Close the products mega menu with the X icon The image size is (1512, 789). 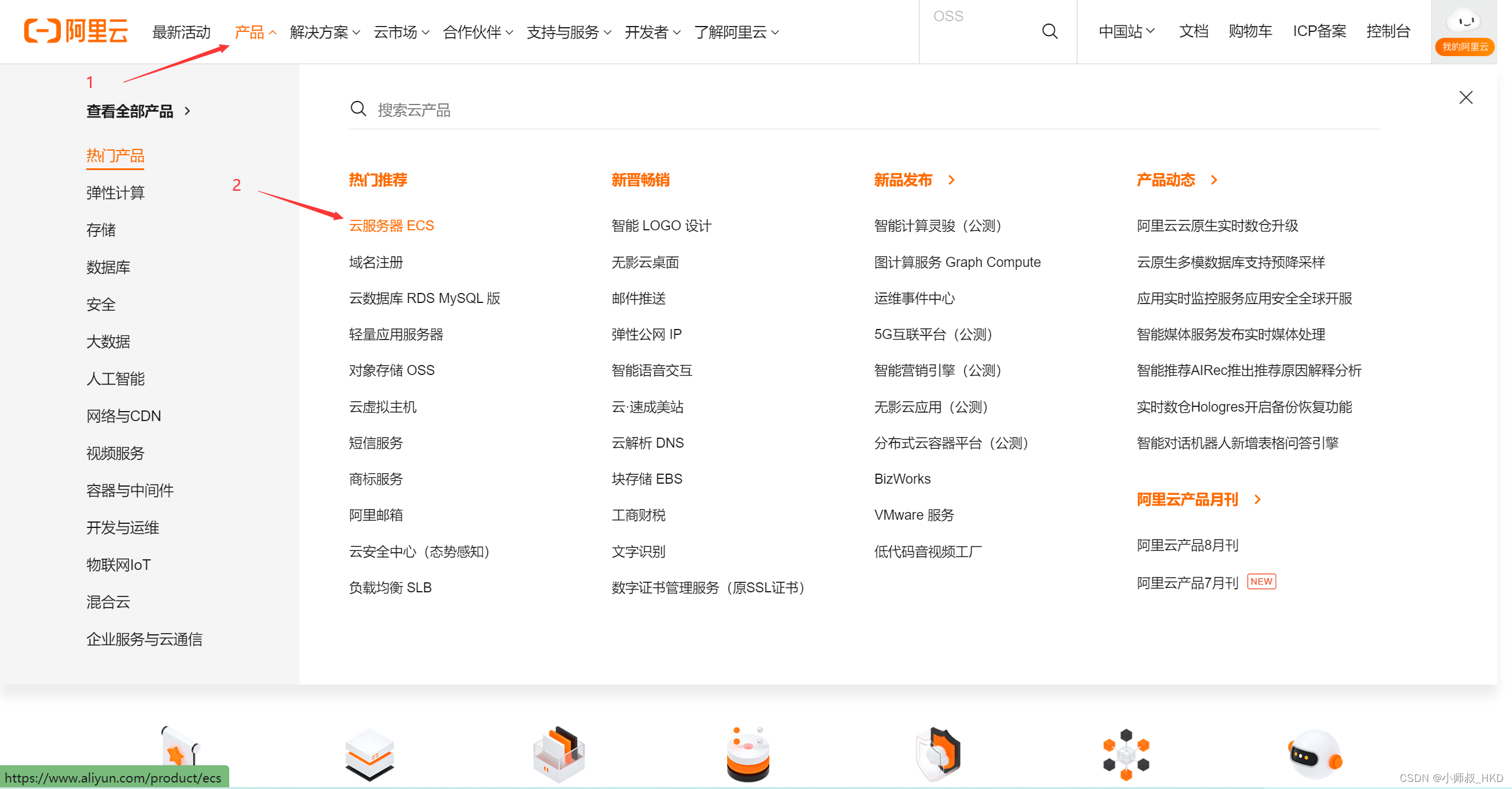1466,97
